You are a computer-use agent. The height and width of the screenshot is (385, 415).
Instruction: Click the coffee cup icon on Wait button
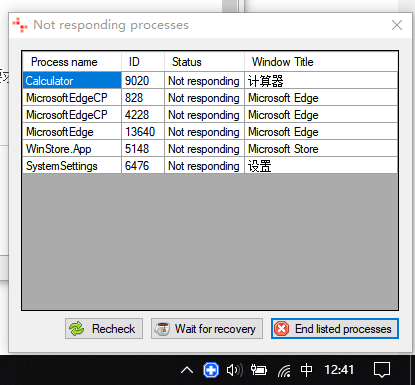[162, 329]
